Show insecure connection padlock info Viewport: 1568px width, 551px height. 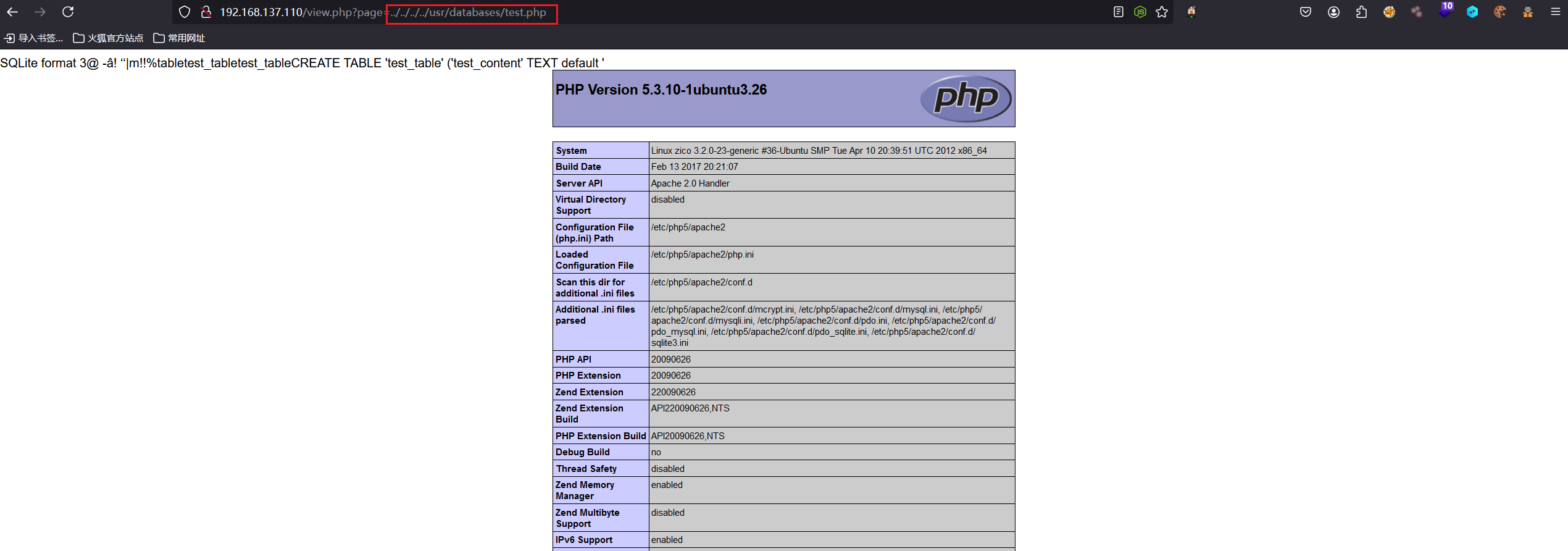(x=206, y=12)
